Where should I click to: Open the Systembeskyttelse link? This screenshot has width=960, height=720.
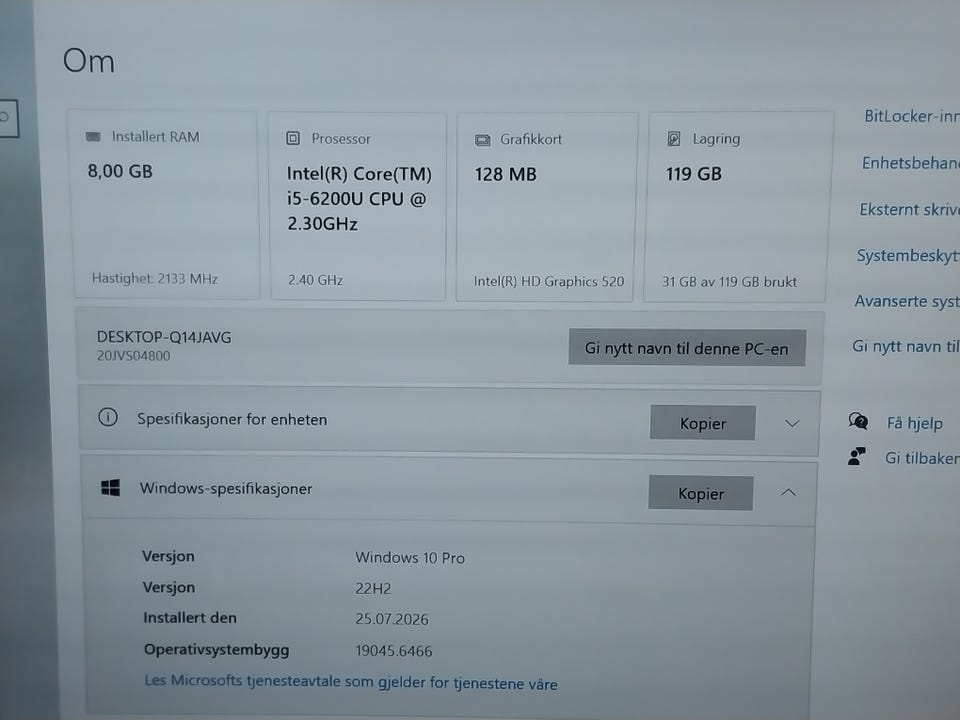point(908,255)
